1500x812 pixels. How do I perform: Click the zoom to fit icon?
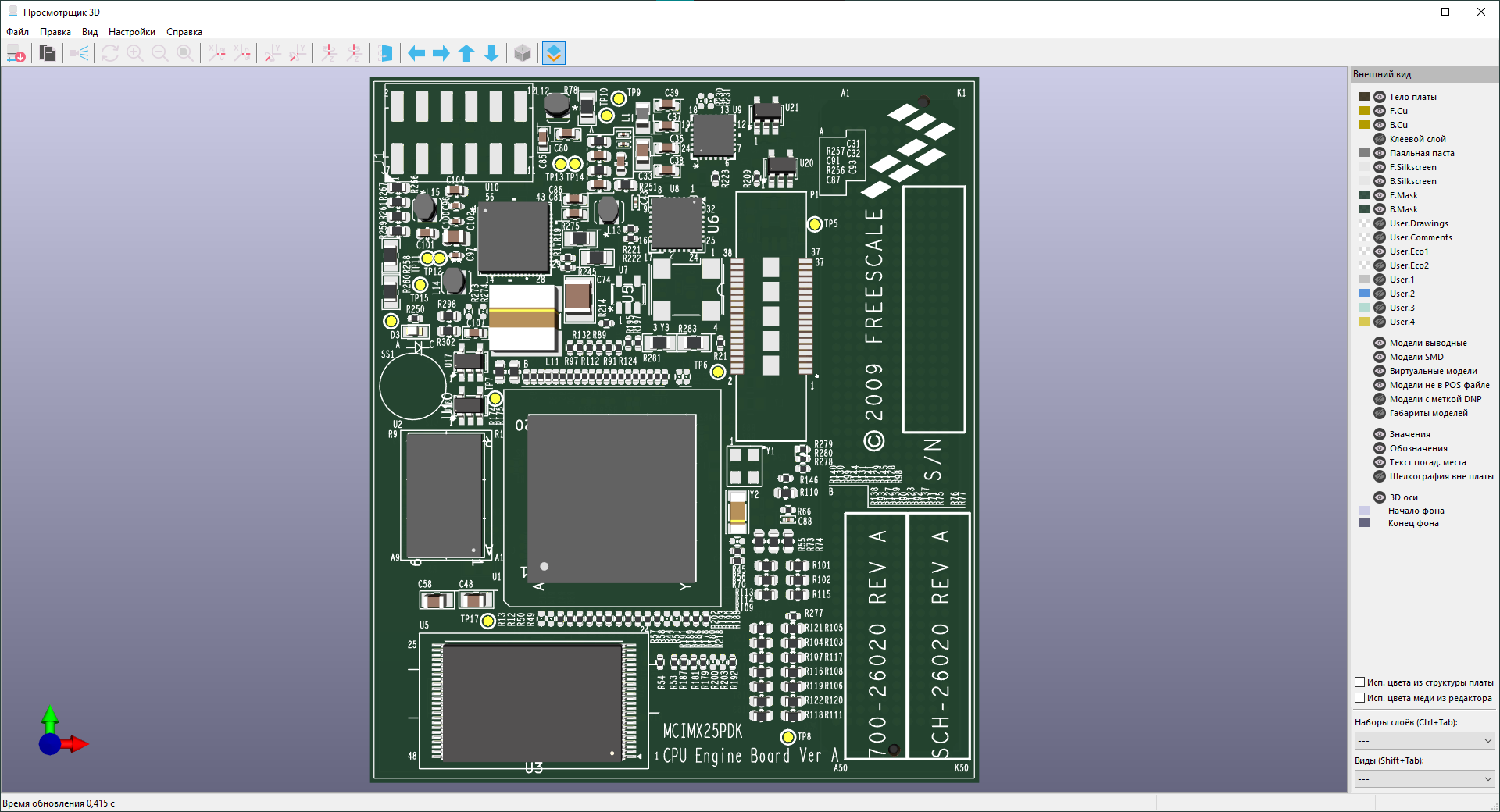185,53
